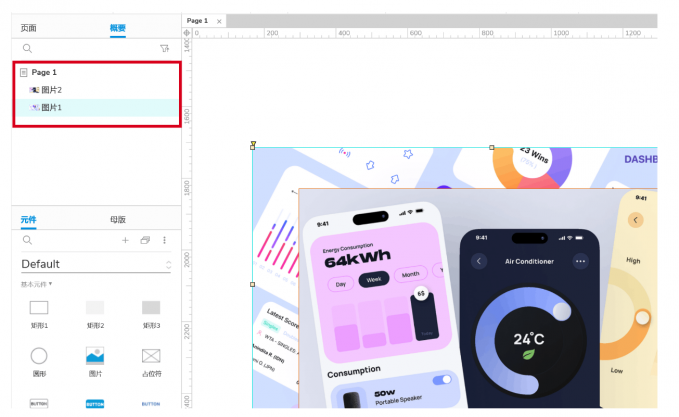Switch to the 母版 tab
The image size is (679, 417).
coord(118,220)
